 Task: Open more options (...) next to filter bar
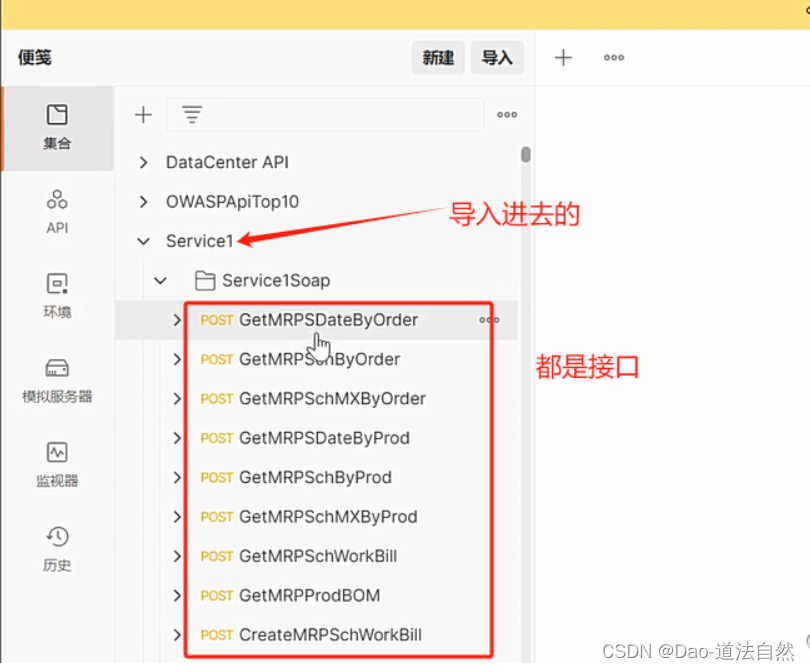(x=507, y=114)
